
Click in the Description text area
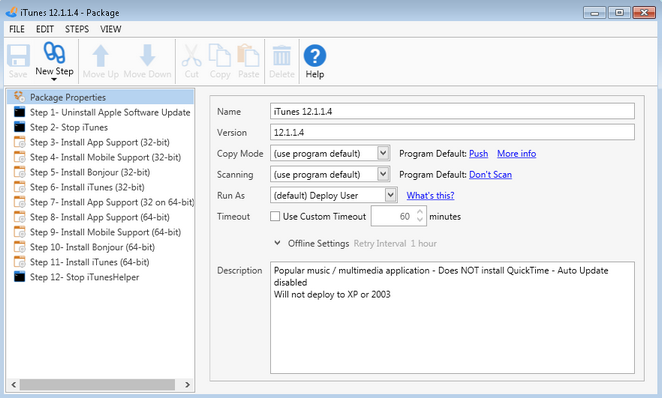[452, 317]
